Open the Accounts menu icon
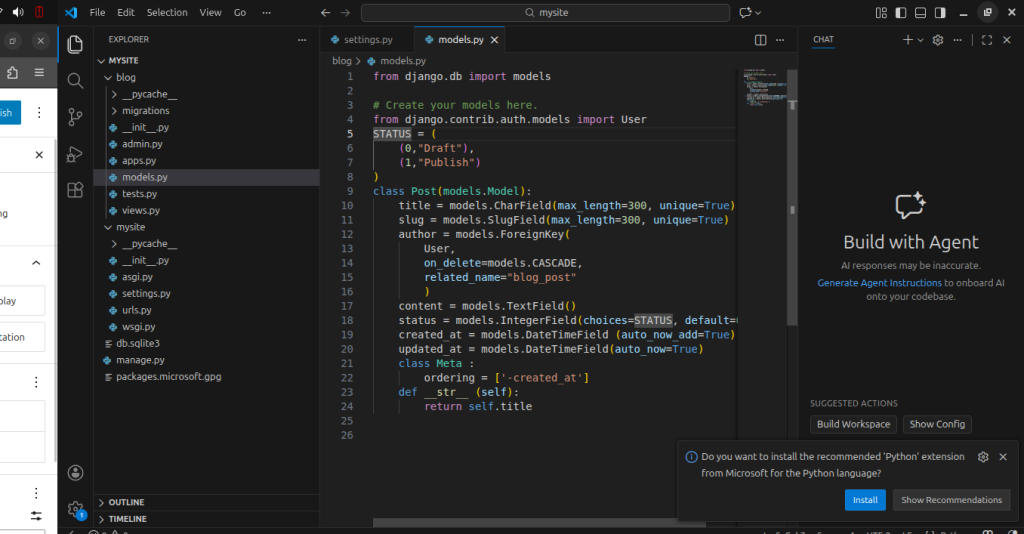The image size is (1024, 534). (x=75, y=472)
